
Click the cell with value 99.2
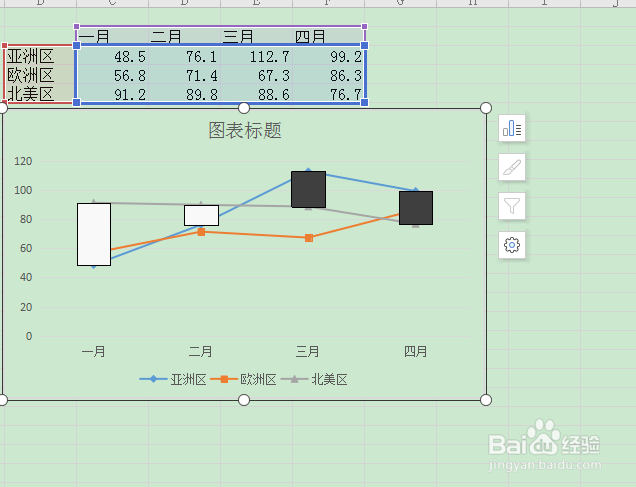click(x=329, y=56)
